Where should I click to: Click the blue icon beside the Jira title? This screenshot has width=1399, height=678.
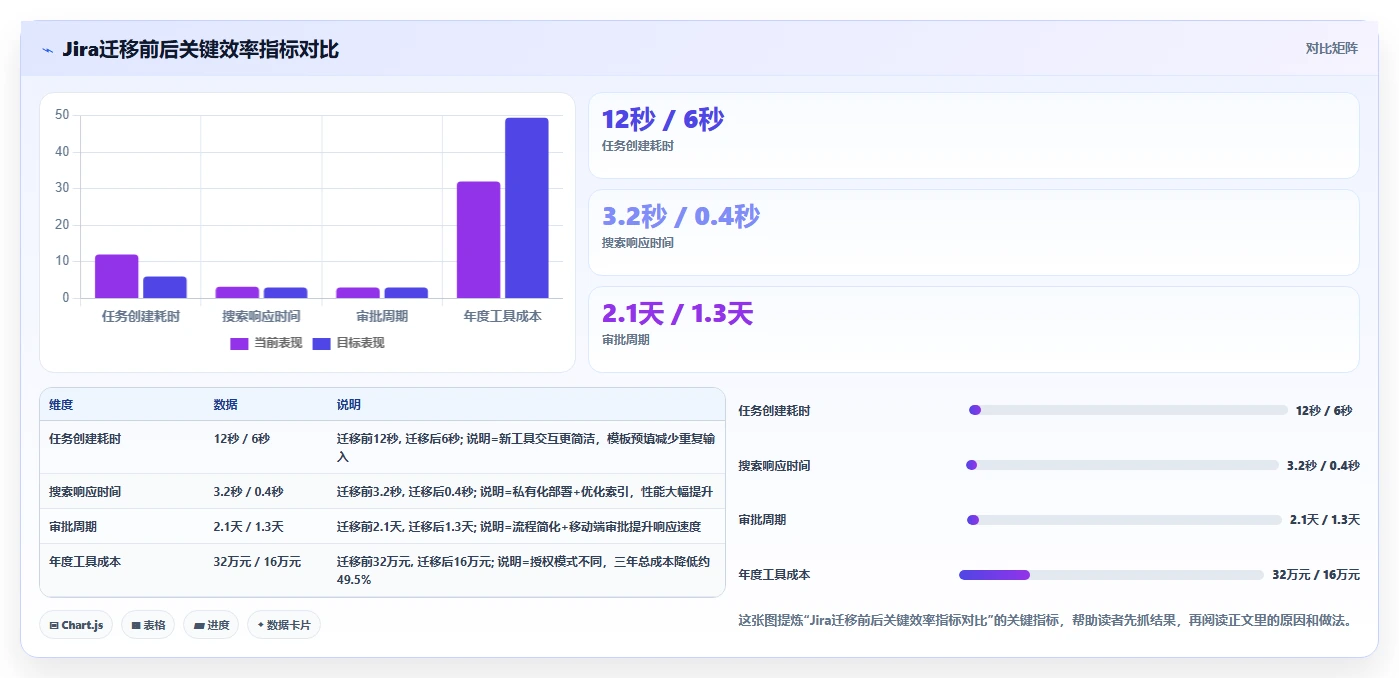[x=47, y=50]
